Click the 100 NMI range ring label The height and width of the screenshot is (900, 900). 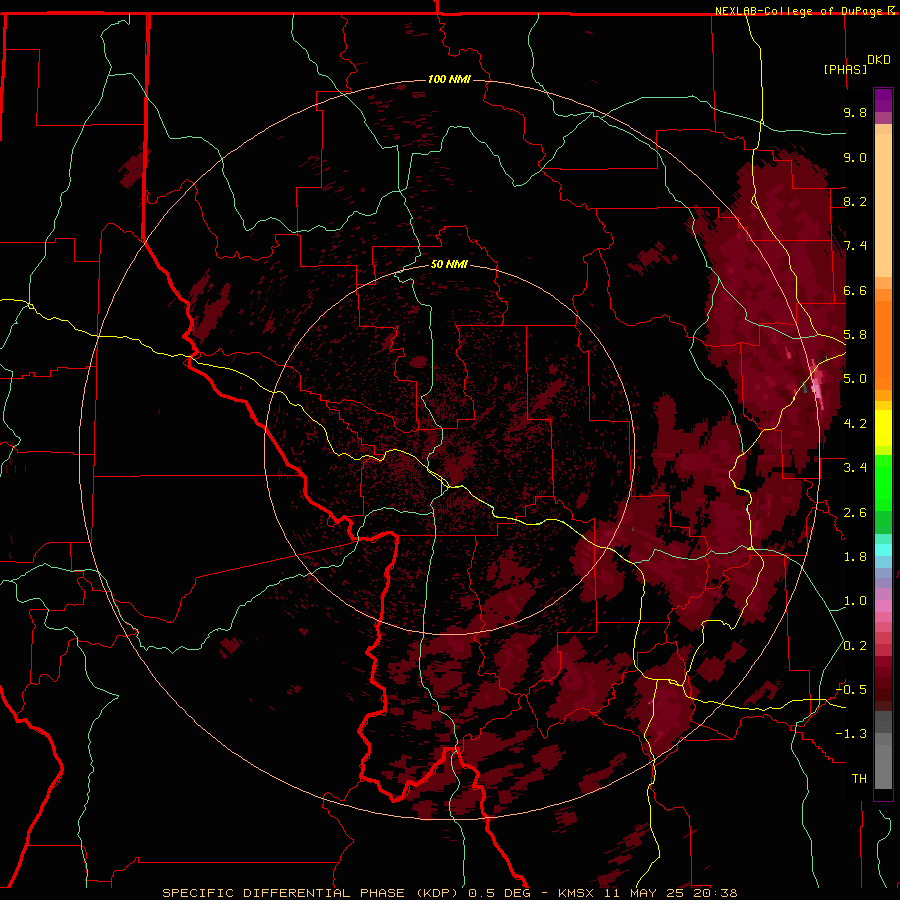pos(449,79)
